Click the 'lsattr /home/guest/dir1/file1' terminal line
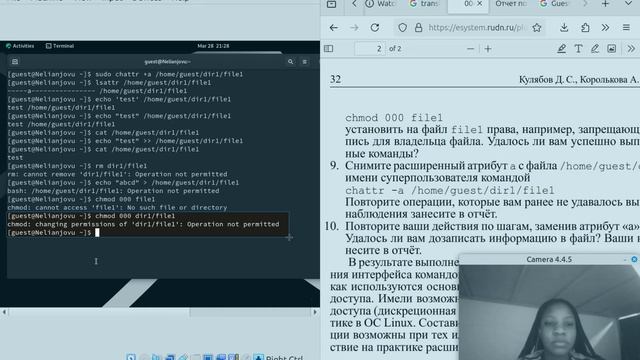The image size is (640, 360). (109, 82)
